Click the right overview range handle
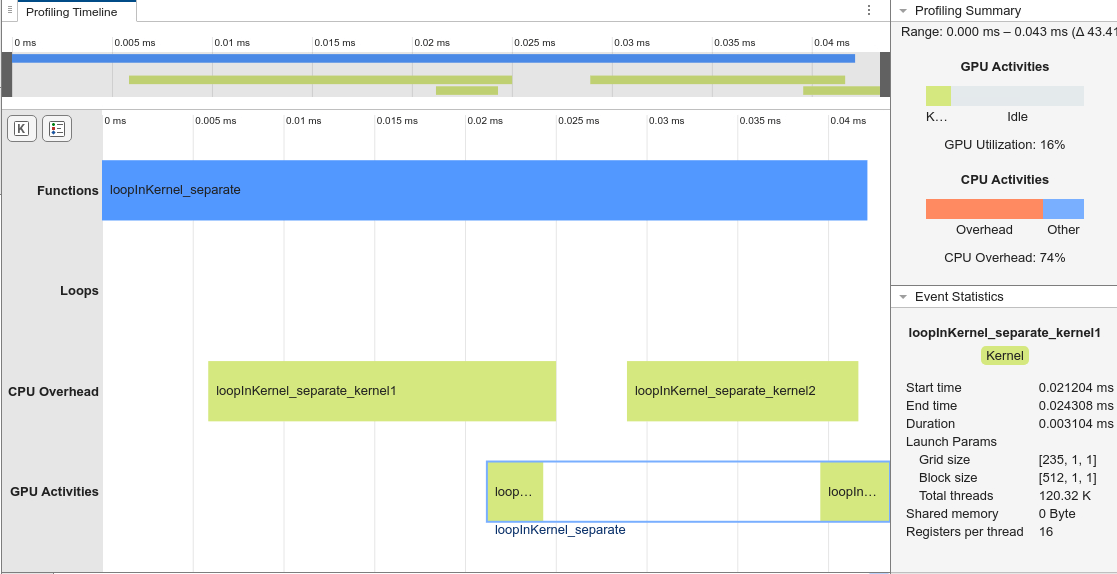 [884, 74]
